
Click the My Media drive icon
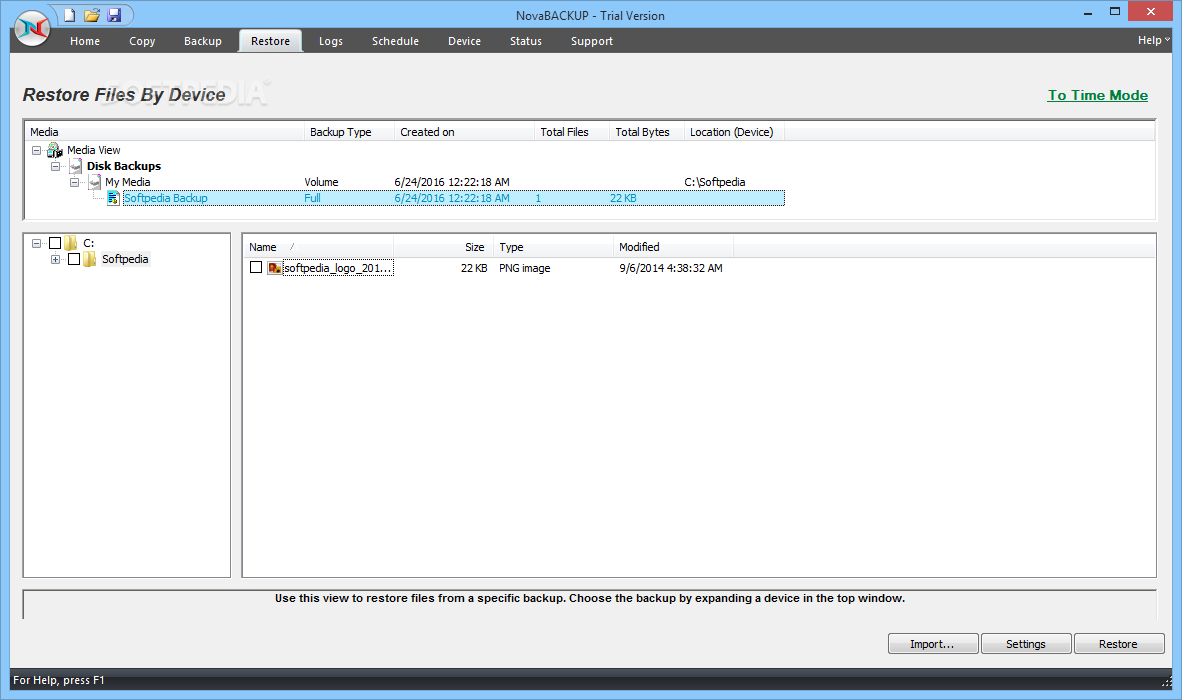(94, 182)
